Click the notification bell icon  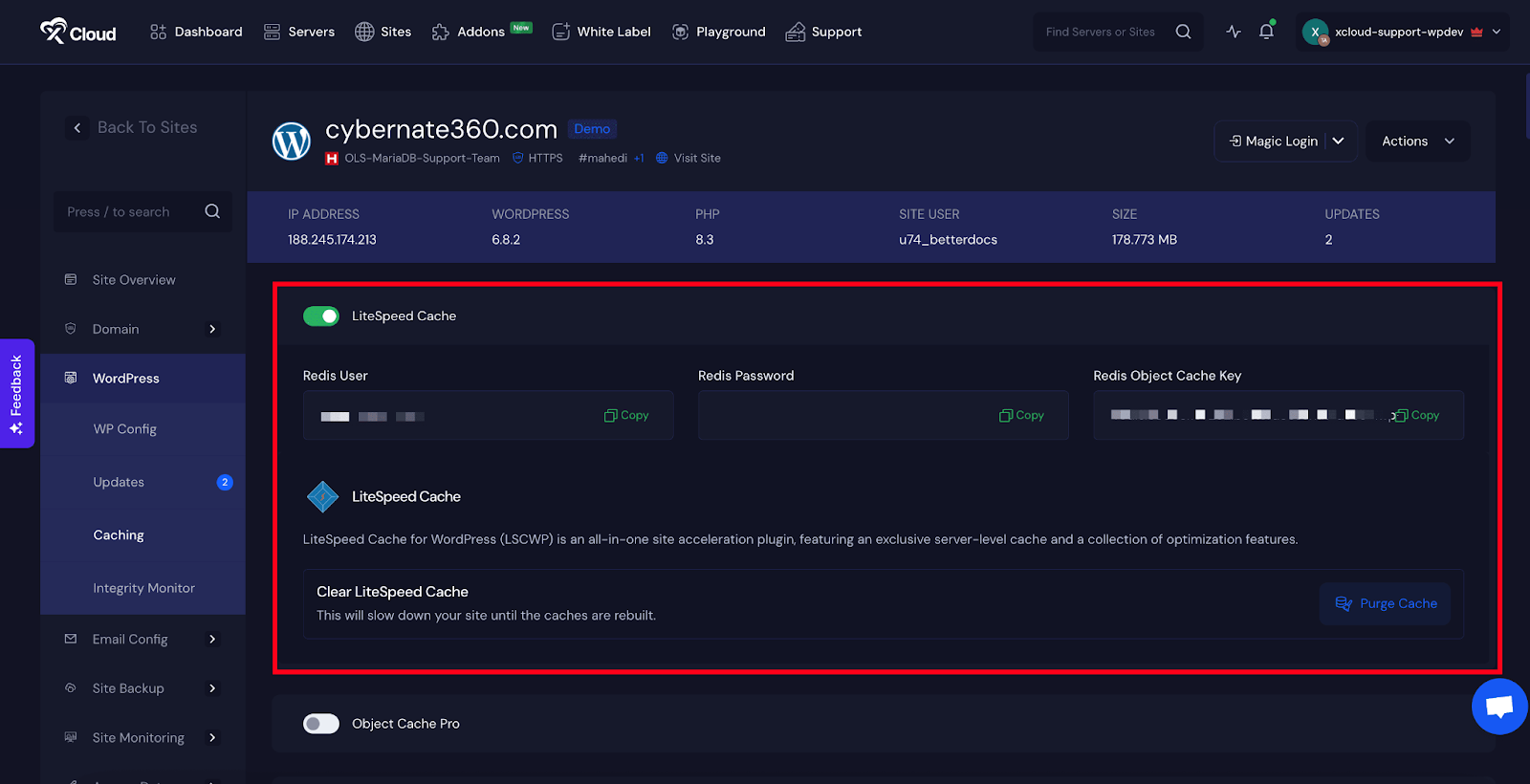[1266, 32]
